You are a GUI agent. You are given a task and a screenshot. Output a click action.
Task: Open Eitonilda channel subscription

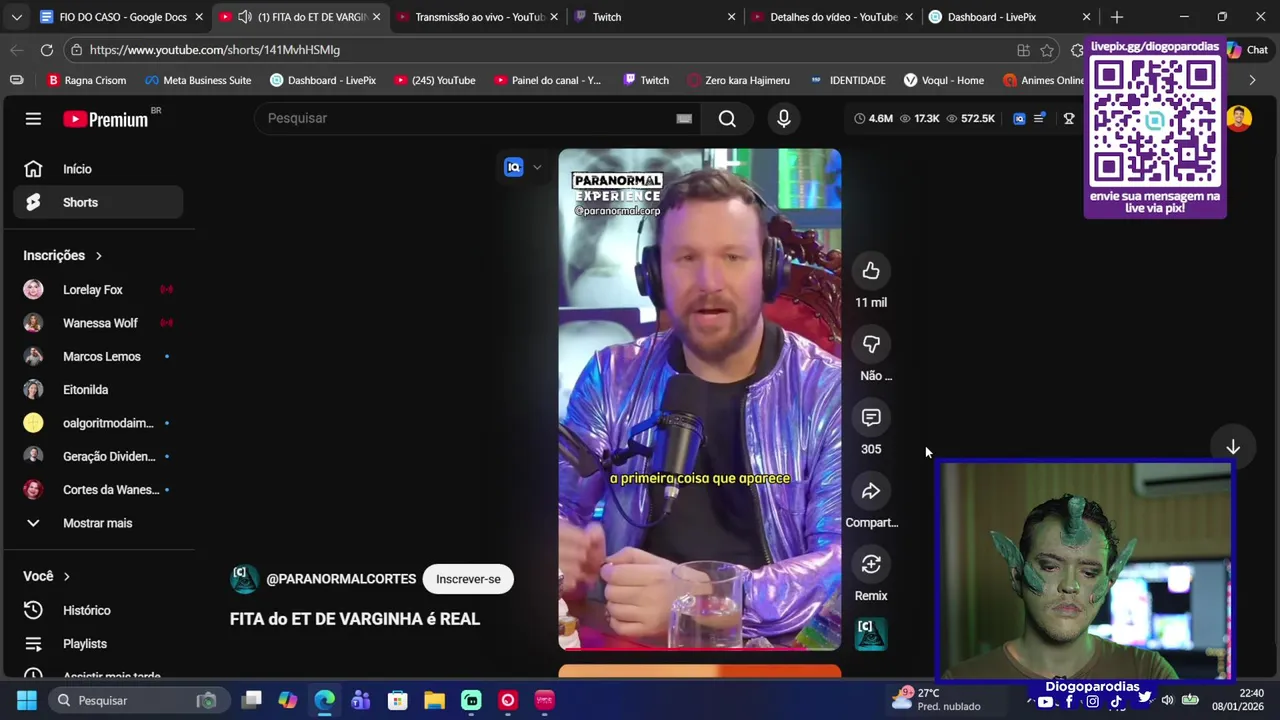[98, 390]
